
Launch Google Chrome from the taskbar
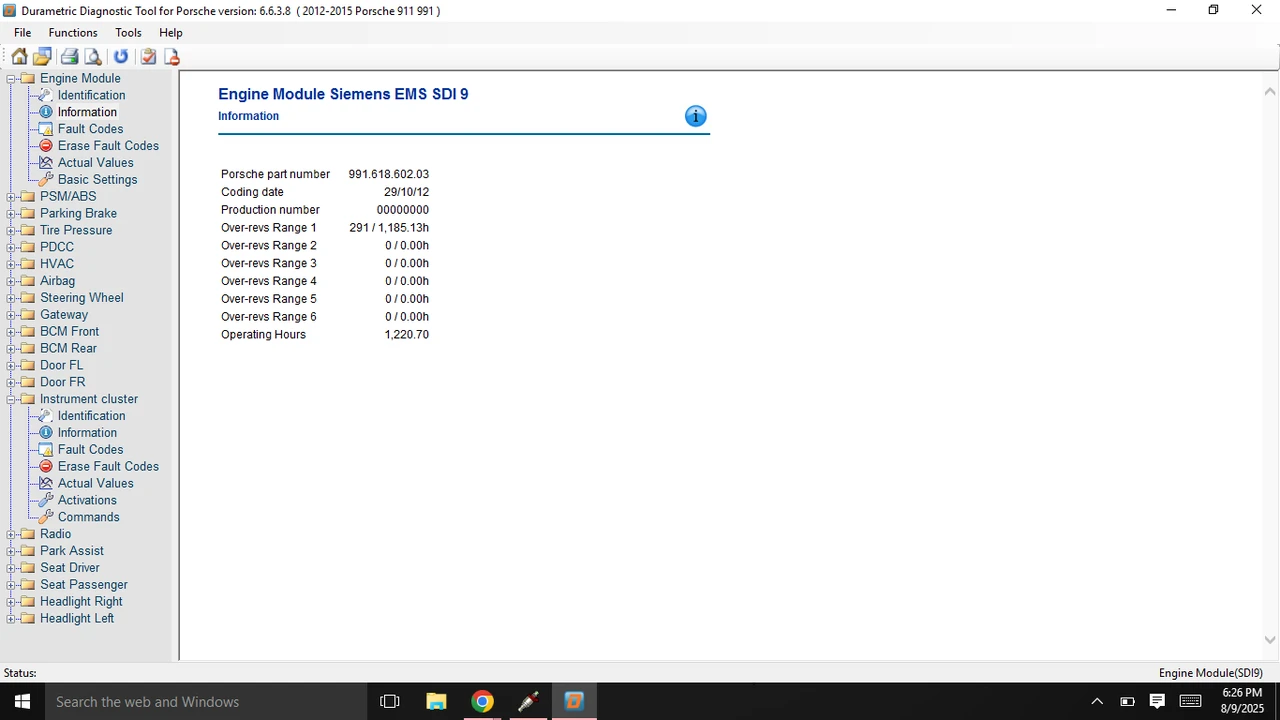482,701
